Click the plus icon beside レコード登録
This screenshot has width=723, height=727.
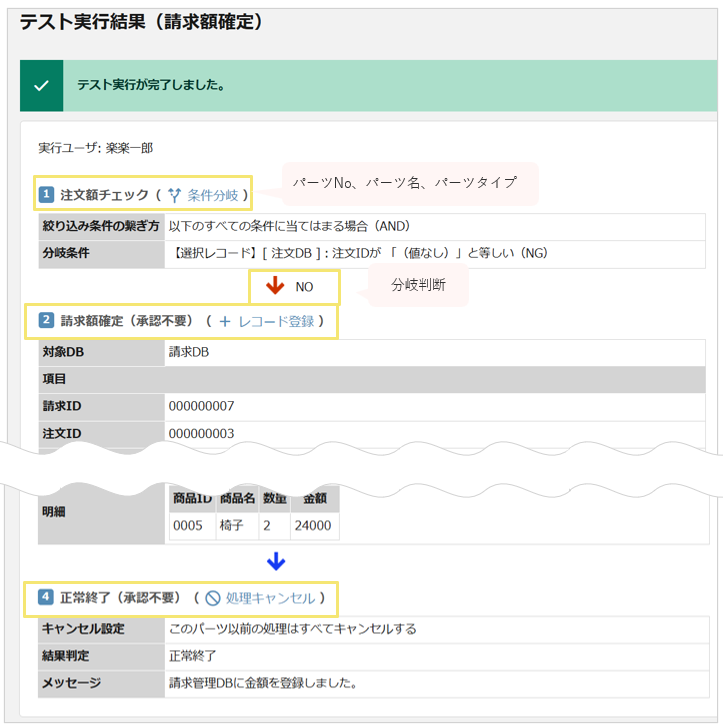[225, 321]
